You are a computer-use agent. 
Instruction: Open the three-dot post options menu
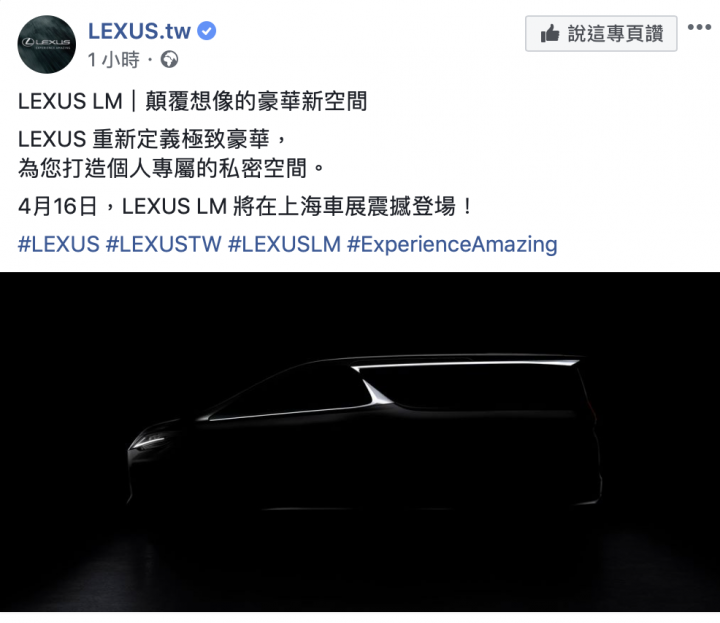pos(699,27)
